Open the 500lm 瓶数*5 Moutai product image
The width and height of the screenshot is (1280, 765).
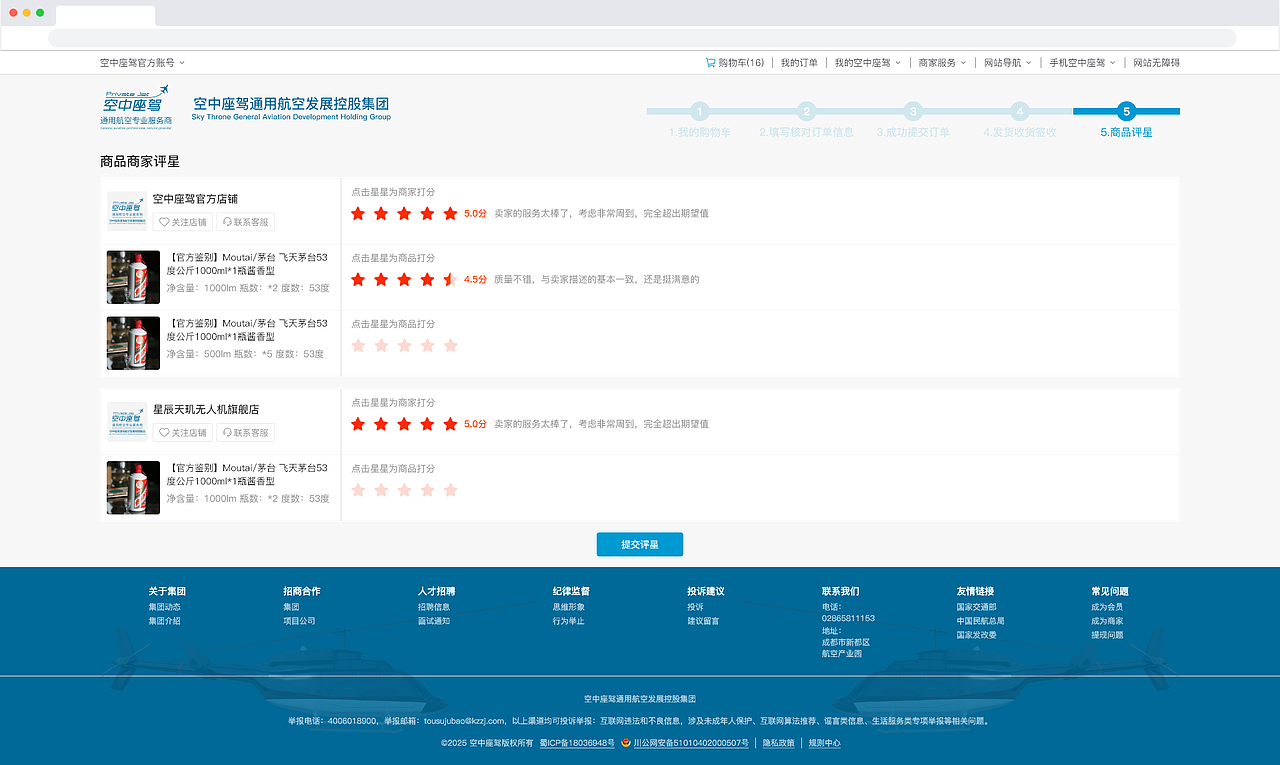(x=133, y=343)
